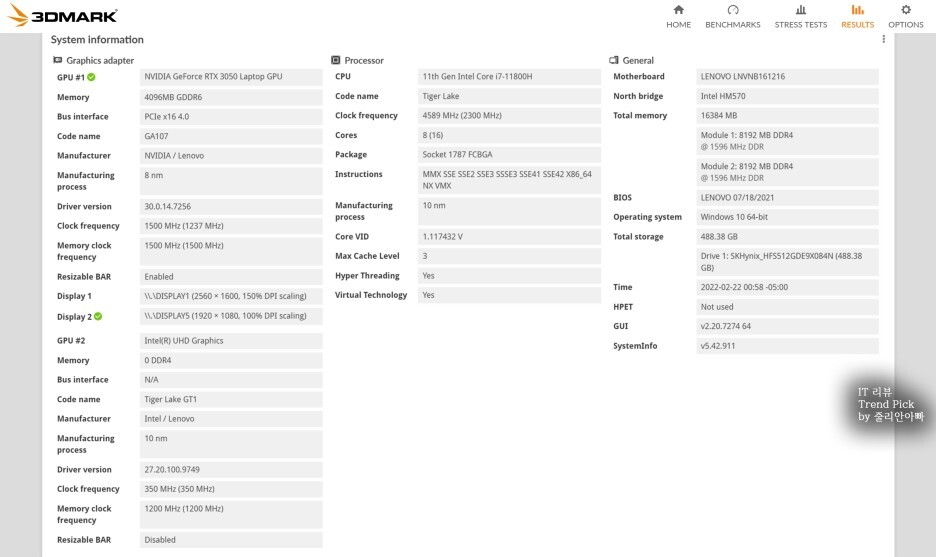
Task: Select the 'Intel HM570' north bridge value
Action: pyautogui.click(x=787, y=96)
